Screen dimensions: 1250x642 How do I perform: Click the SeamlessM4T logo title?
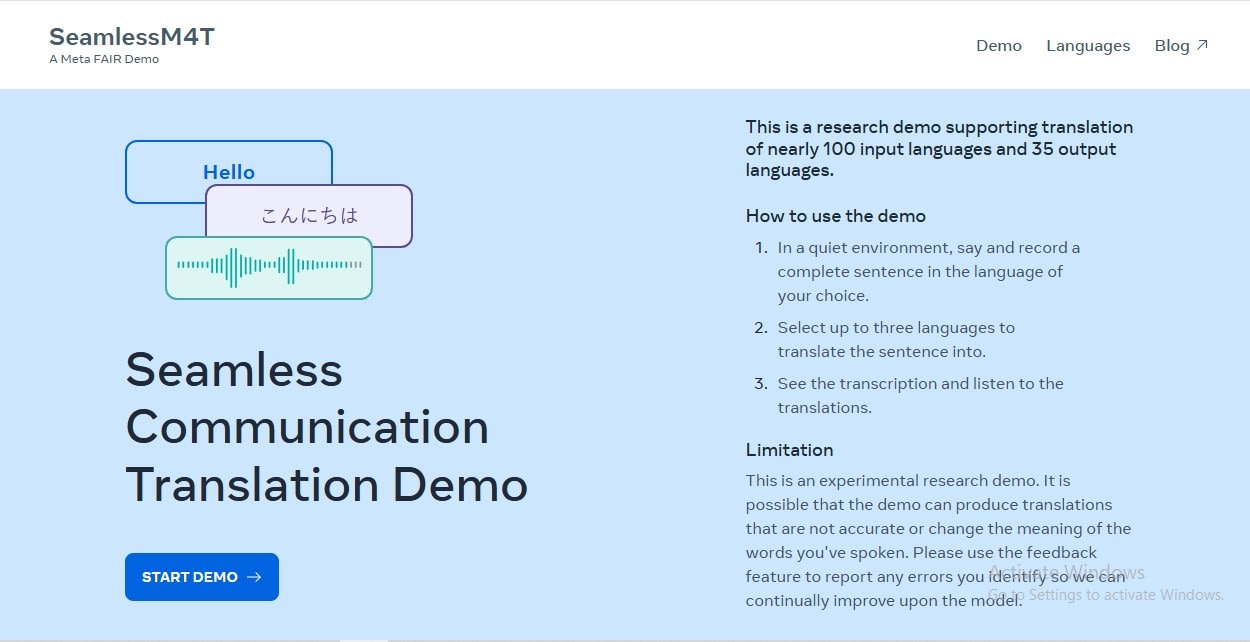(132, 37)
